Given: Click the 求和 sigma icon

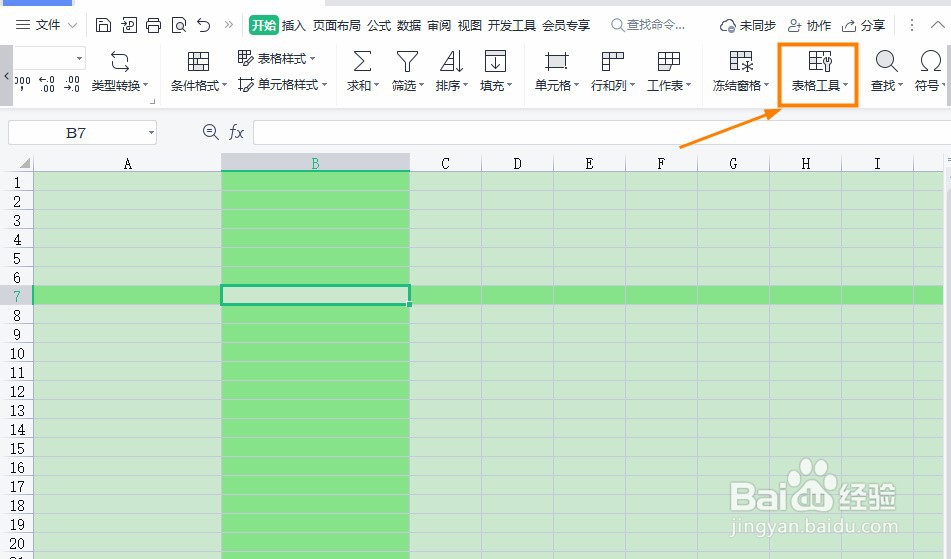Looking at the screenshot, I should (362, 61).
